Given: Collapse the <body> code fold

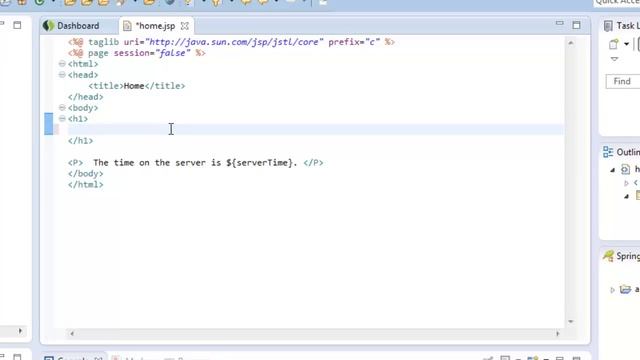Looking at the screenshot, I should click(x=62, y=108).
